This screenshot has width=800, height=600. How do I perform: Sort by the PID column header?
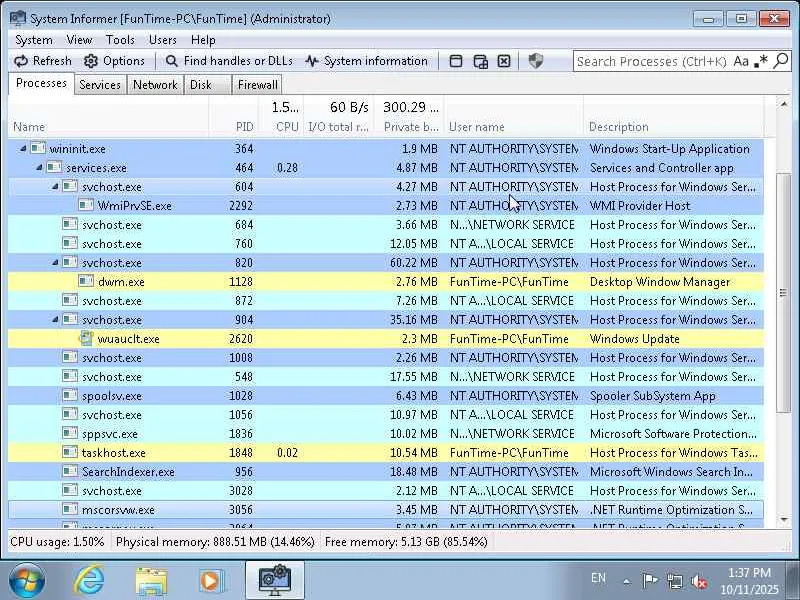click(x=233, y=127)
